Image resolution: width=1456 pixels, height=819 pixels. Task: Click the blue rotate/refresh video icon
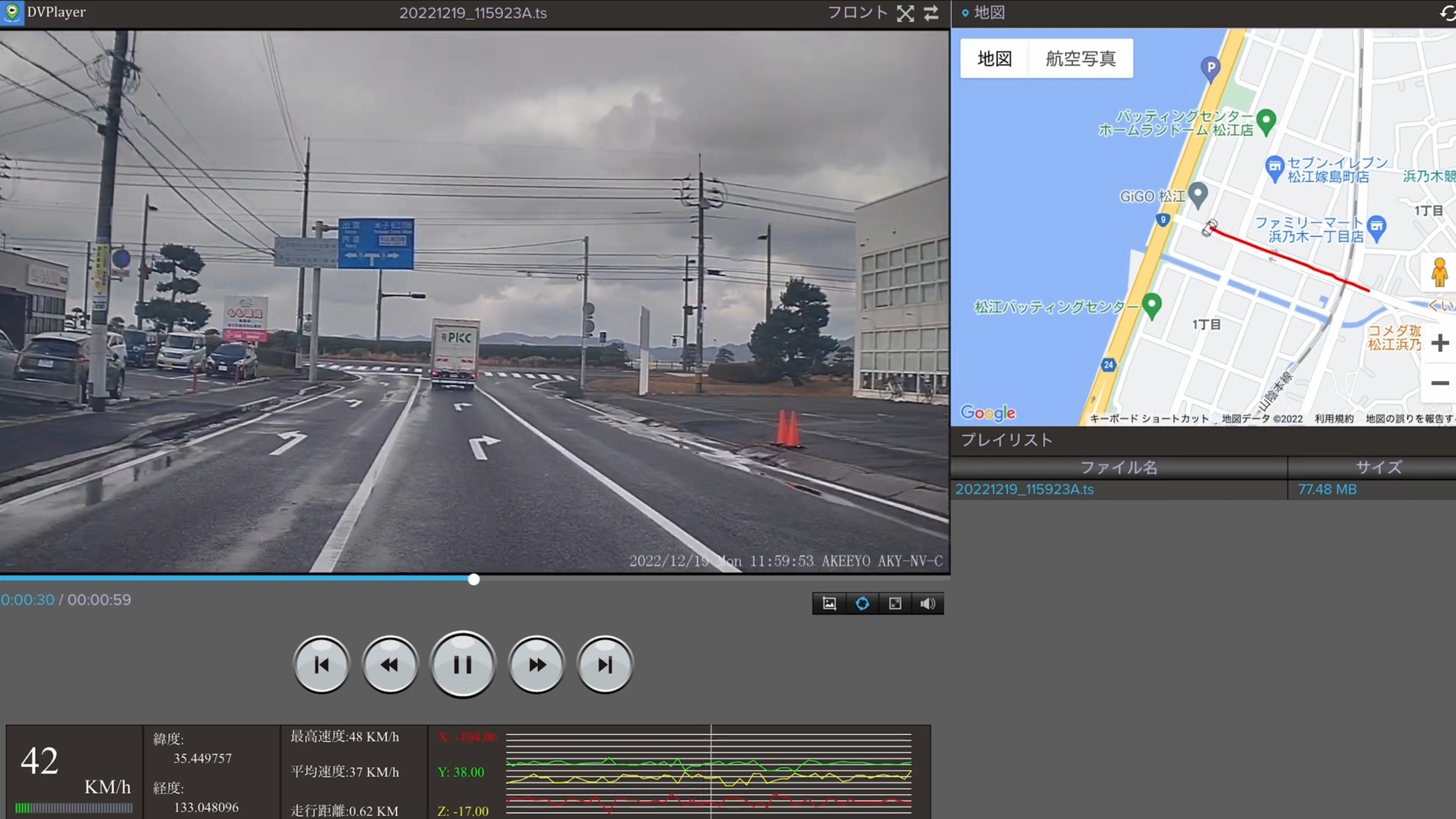click(862, 604)
